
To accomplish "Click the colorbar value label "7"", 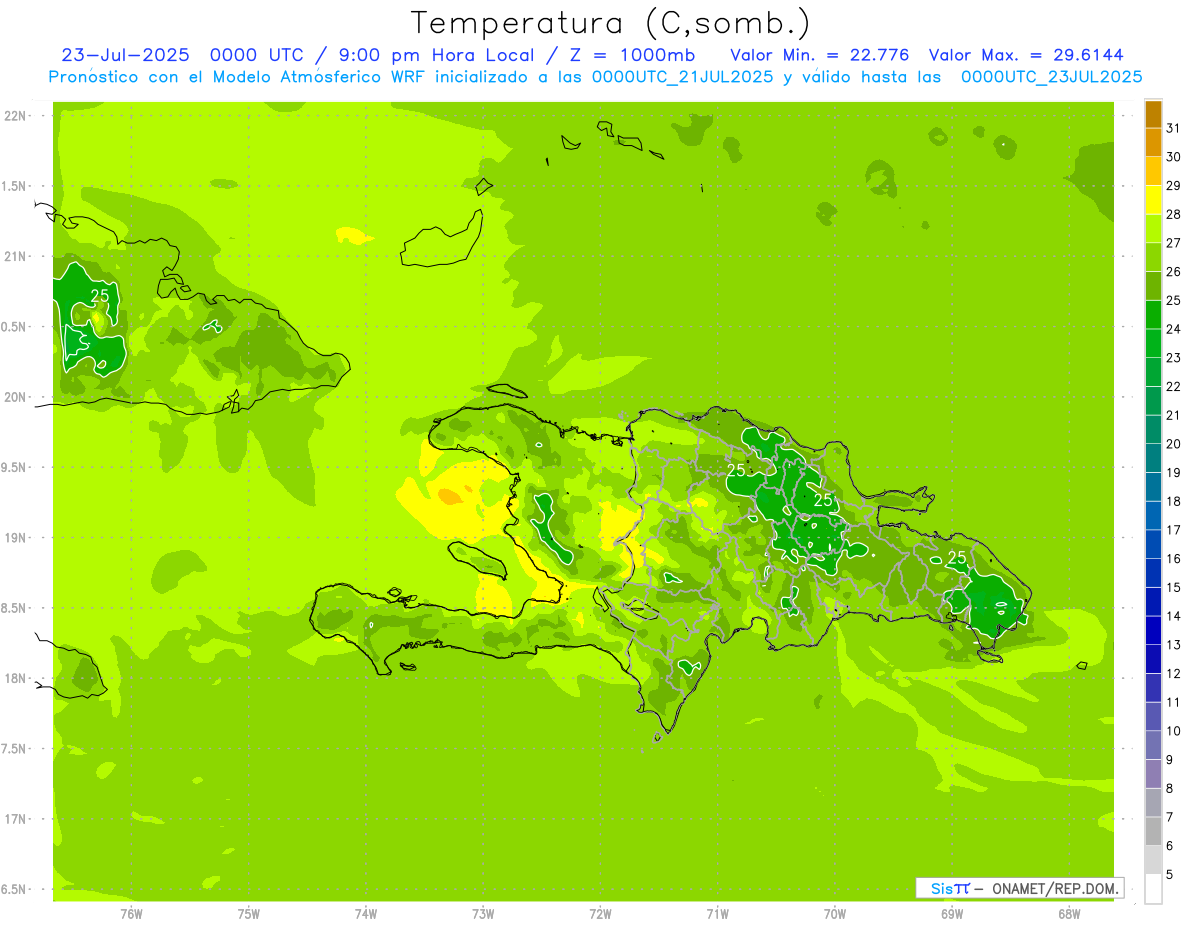I will click(1171, 818).
